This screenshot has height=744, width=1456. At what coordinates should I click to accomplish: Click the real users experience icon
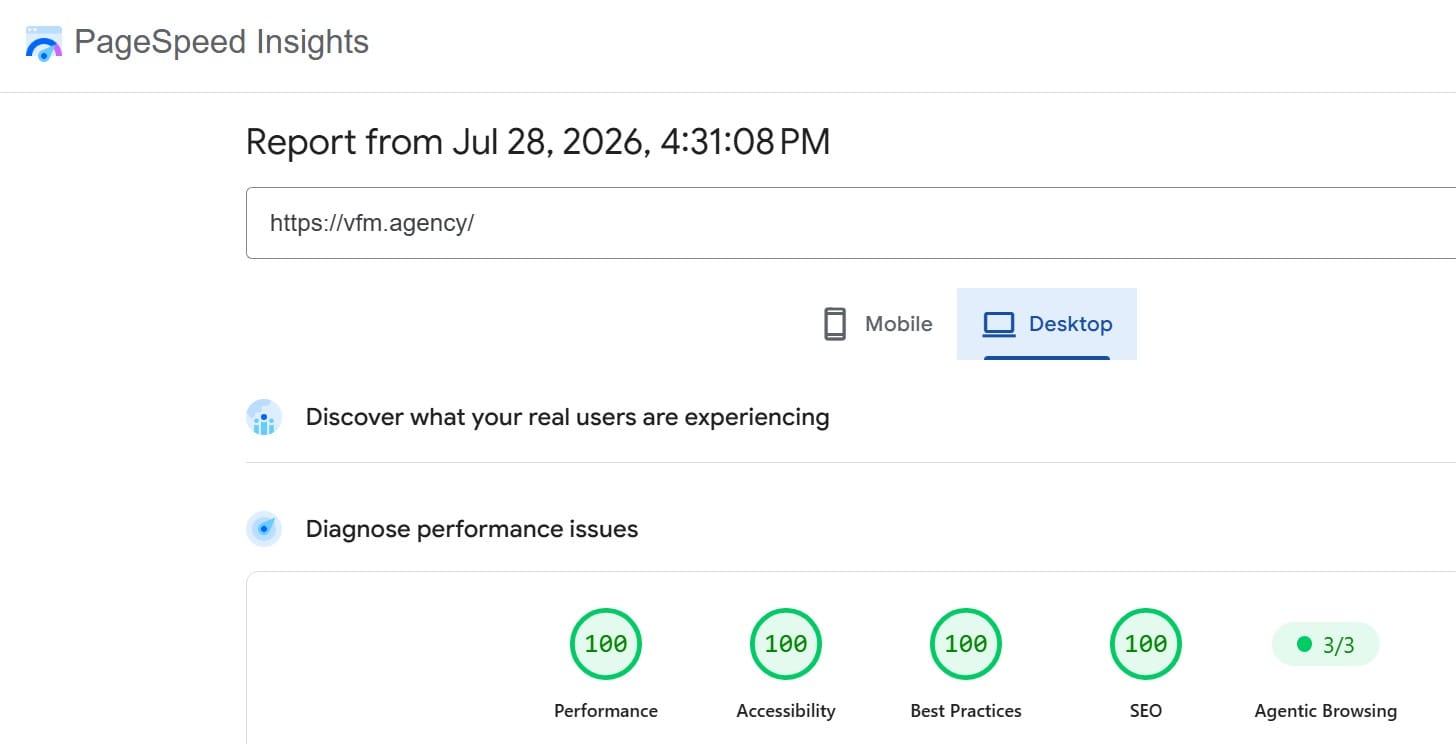click(x=264, y=417)
